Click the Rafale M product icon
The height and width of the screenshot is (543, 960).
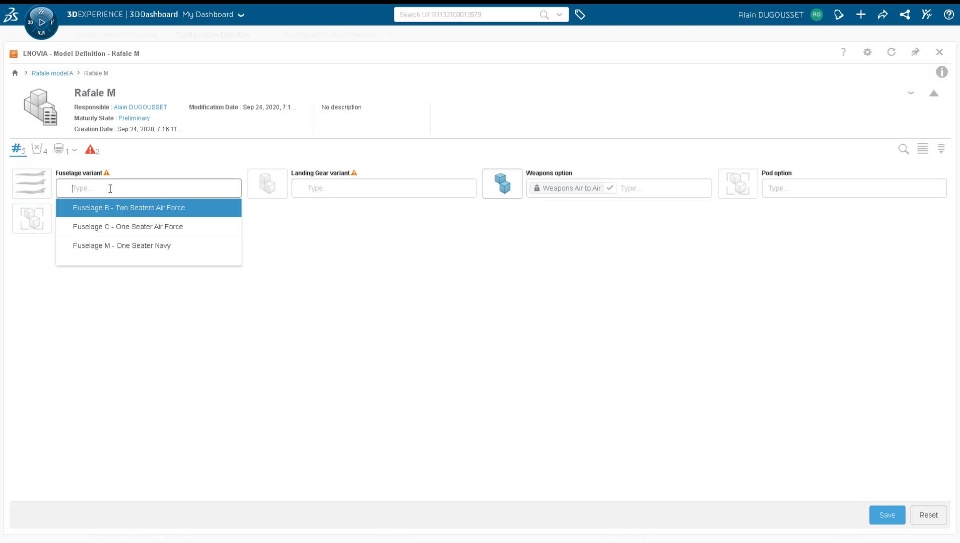click(40, 107)
